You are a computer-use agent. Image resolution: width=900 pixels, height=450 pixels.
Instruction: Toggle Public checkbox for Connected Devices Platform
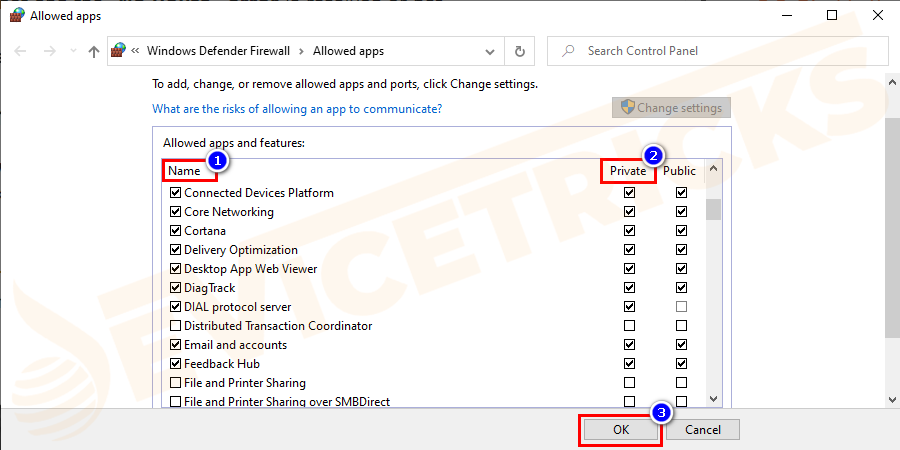tap(681, 193)
